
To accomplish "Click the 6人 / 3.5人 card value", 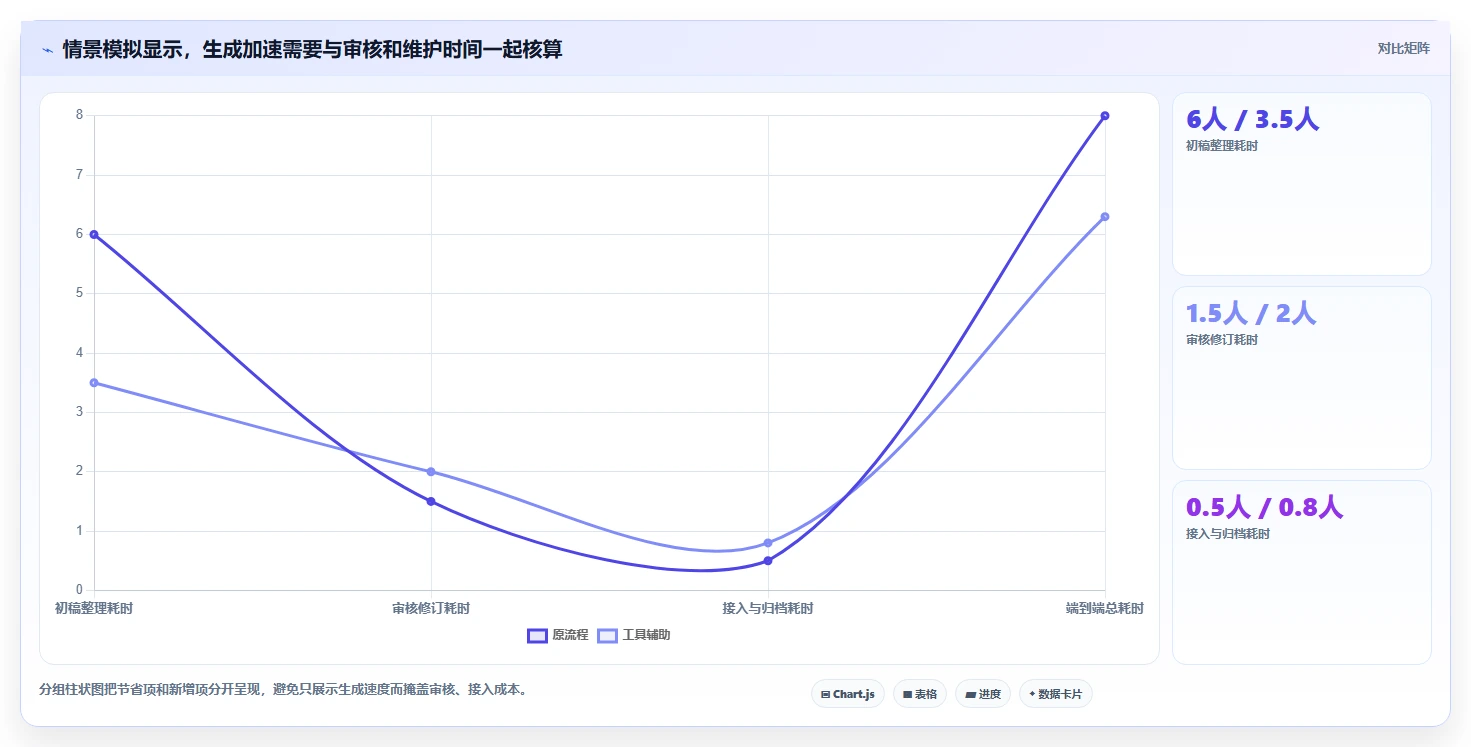I will (1253, 119).
